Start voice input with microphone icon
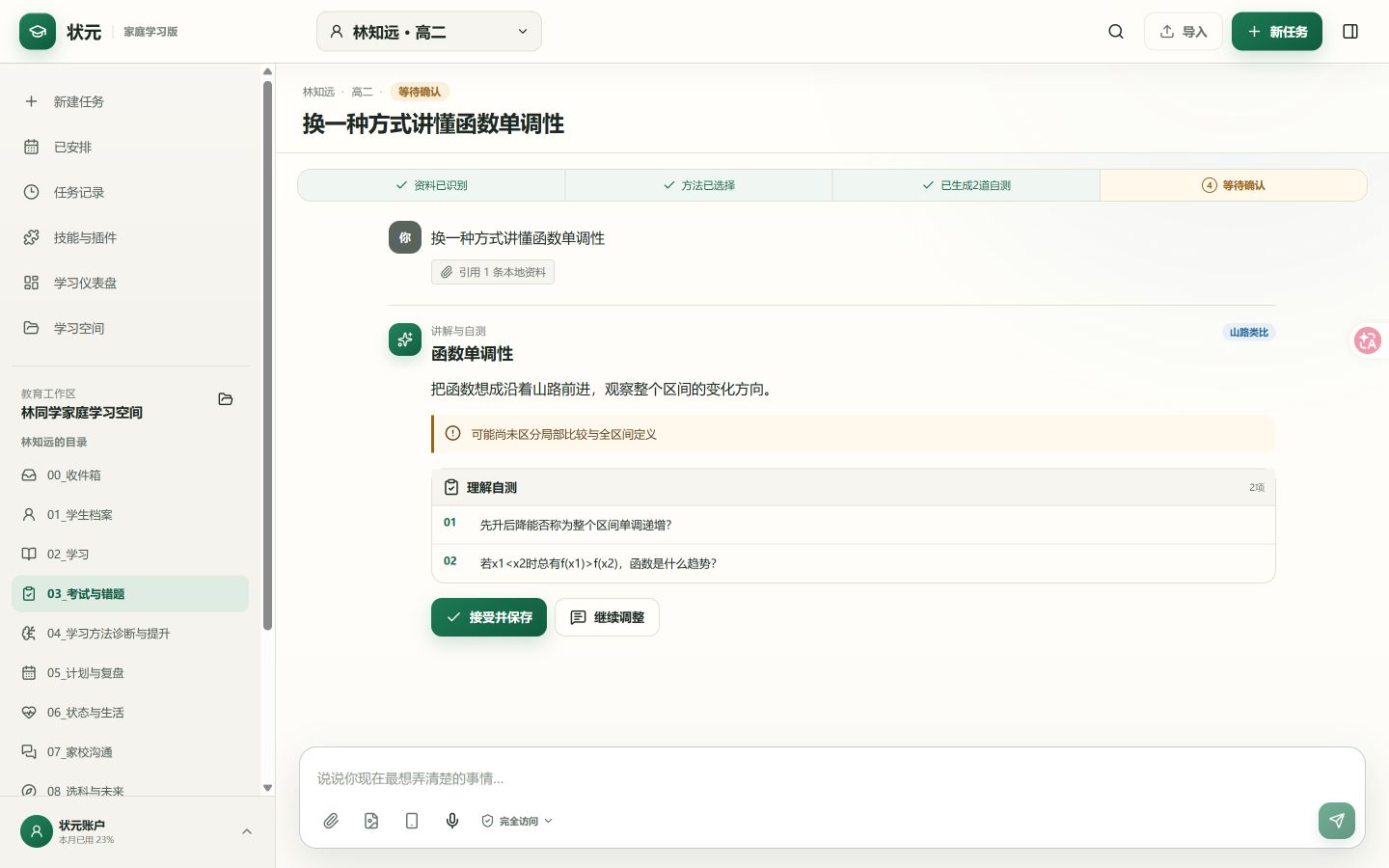1389x868 pixels. [452, 821]
